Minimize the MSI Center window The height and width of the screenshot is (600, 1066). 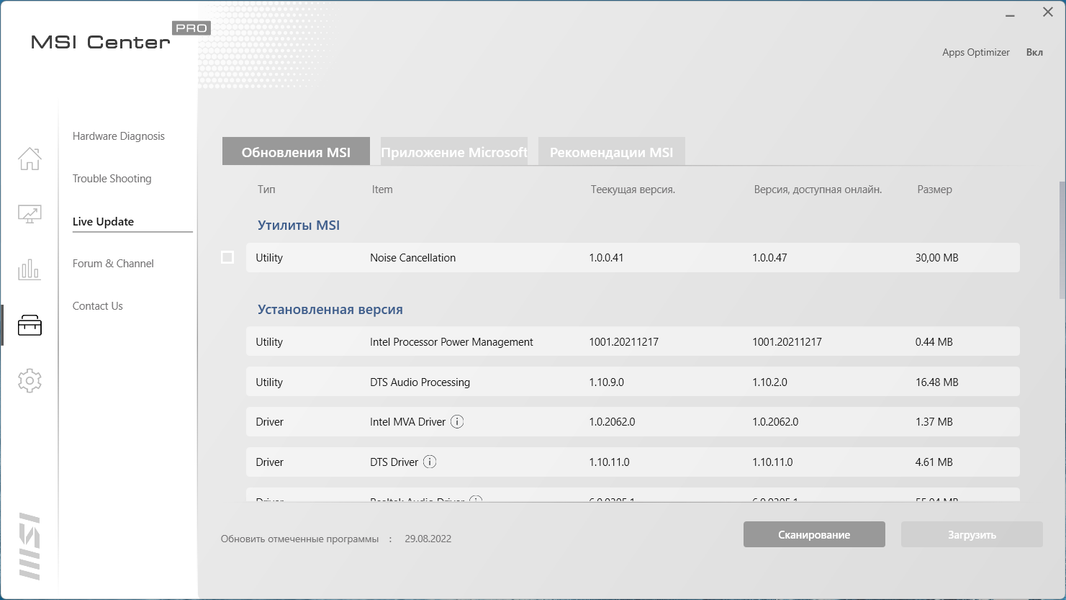1010,15
